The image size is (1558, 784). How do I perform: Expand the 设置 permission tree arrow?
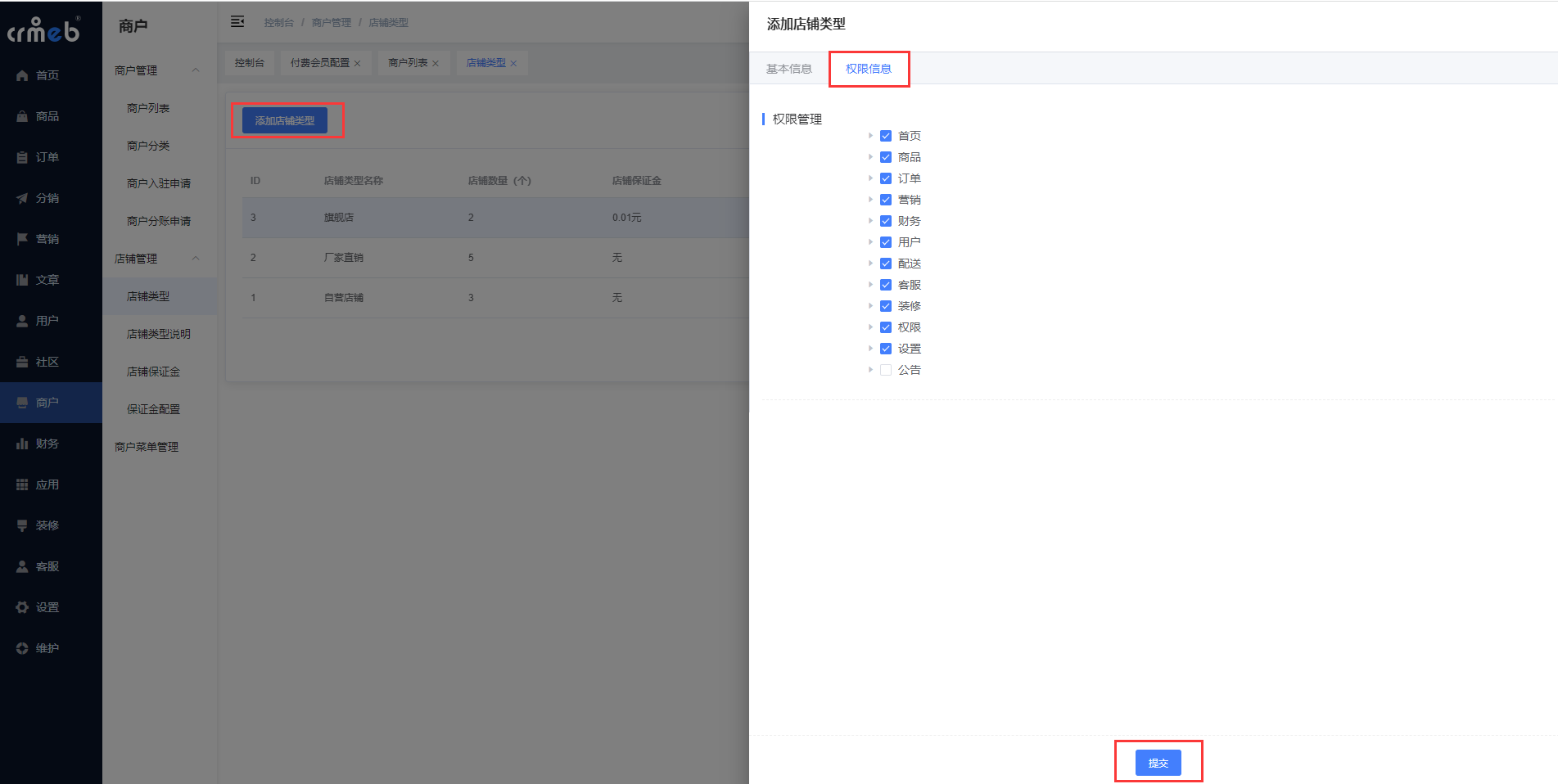click(x=870, y=349)
